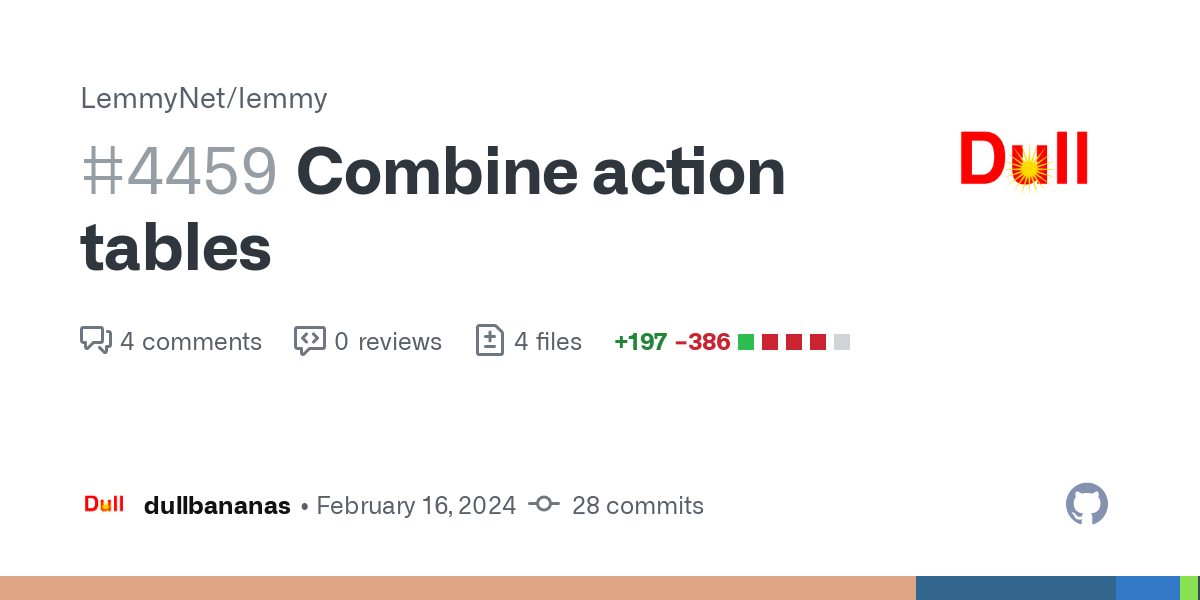This screenshot has width=1200, height=600.
Task: Click the green diff stat square
Action: pos(746,342)
